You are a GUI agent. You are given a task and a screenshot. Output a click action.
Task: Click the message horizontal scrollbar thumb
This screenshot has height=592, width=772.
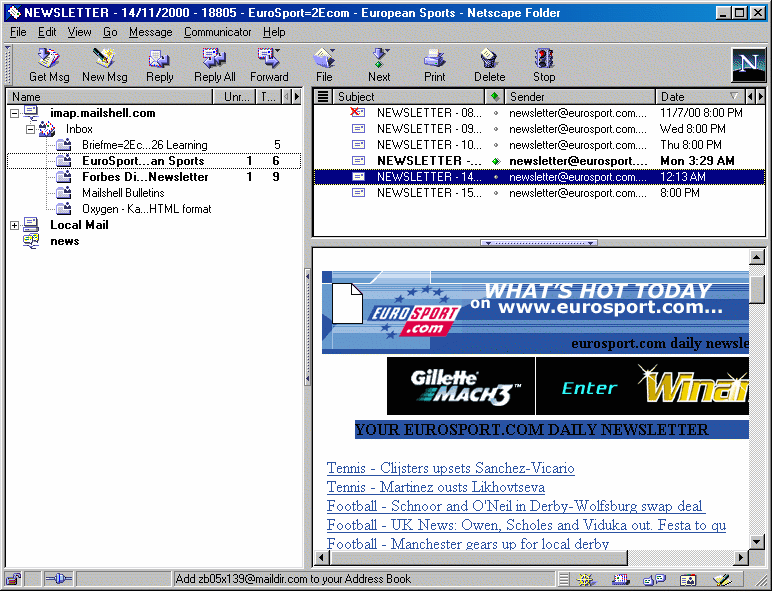pos(480,558)
